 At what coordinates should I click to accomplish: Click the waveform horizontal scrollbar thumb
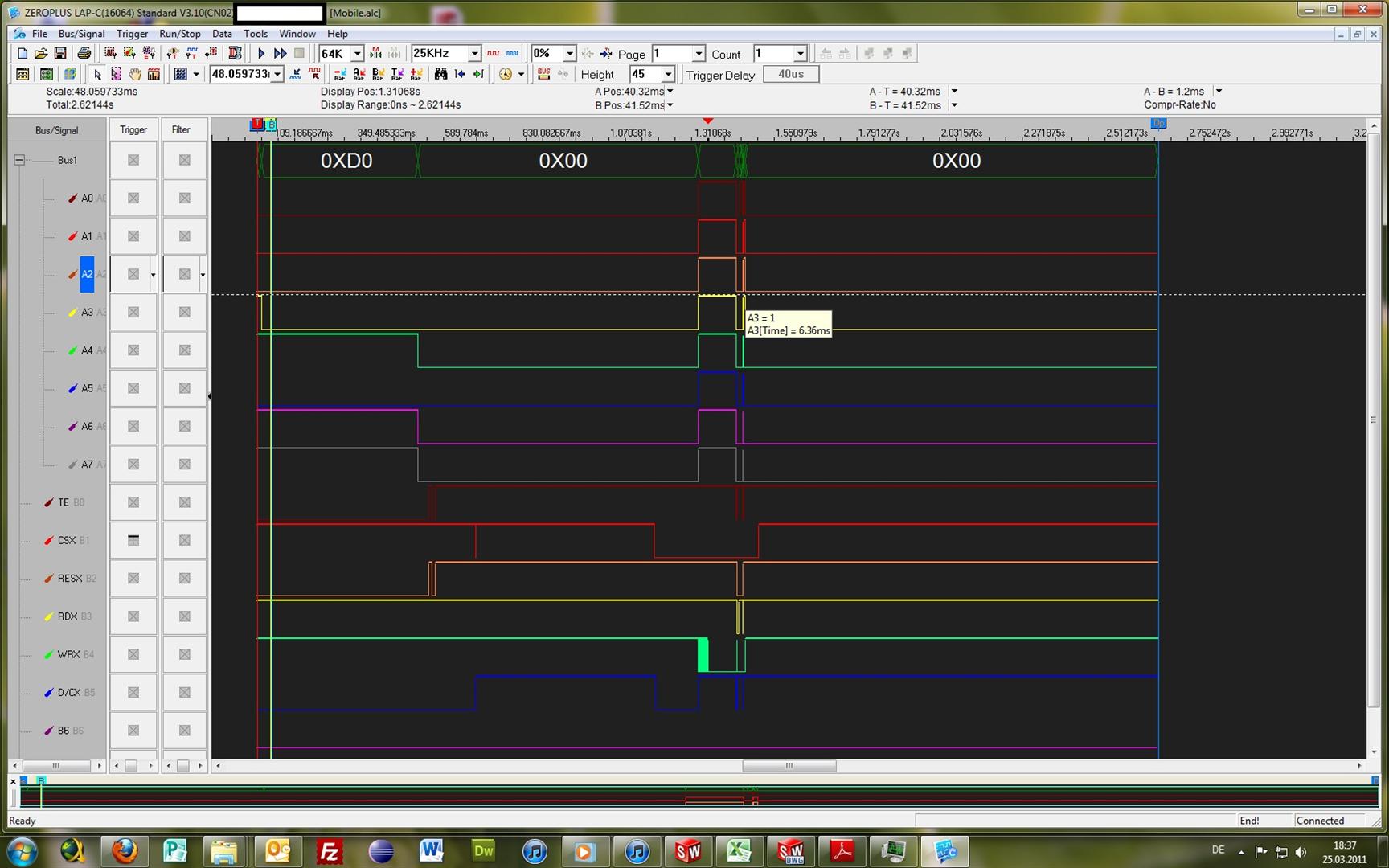(x=789, y=765)
